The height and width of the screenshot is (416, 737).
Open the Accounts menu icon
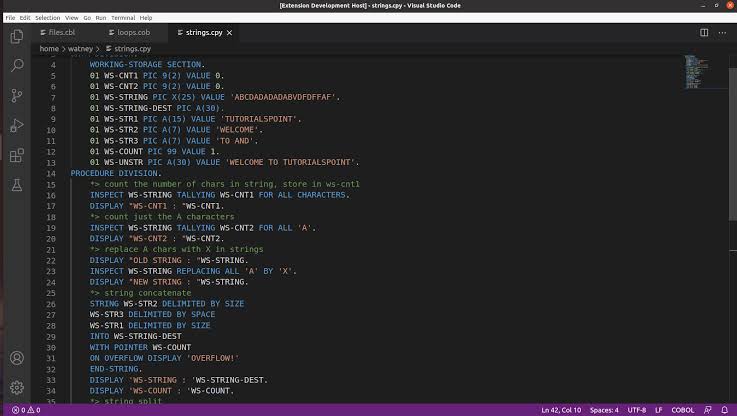click(x=17, y=358)
